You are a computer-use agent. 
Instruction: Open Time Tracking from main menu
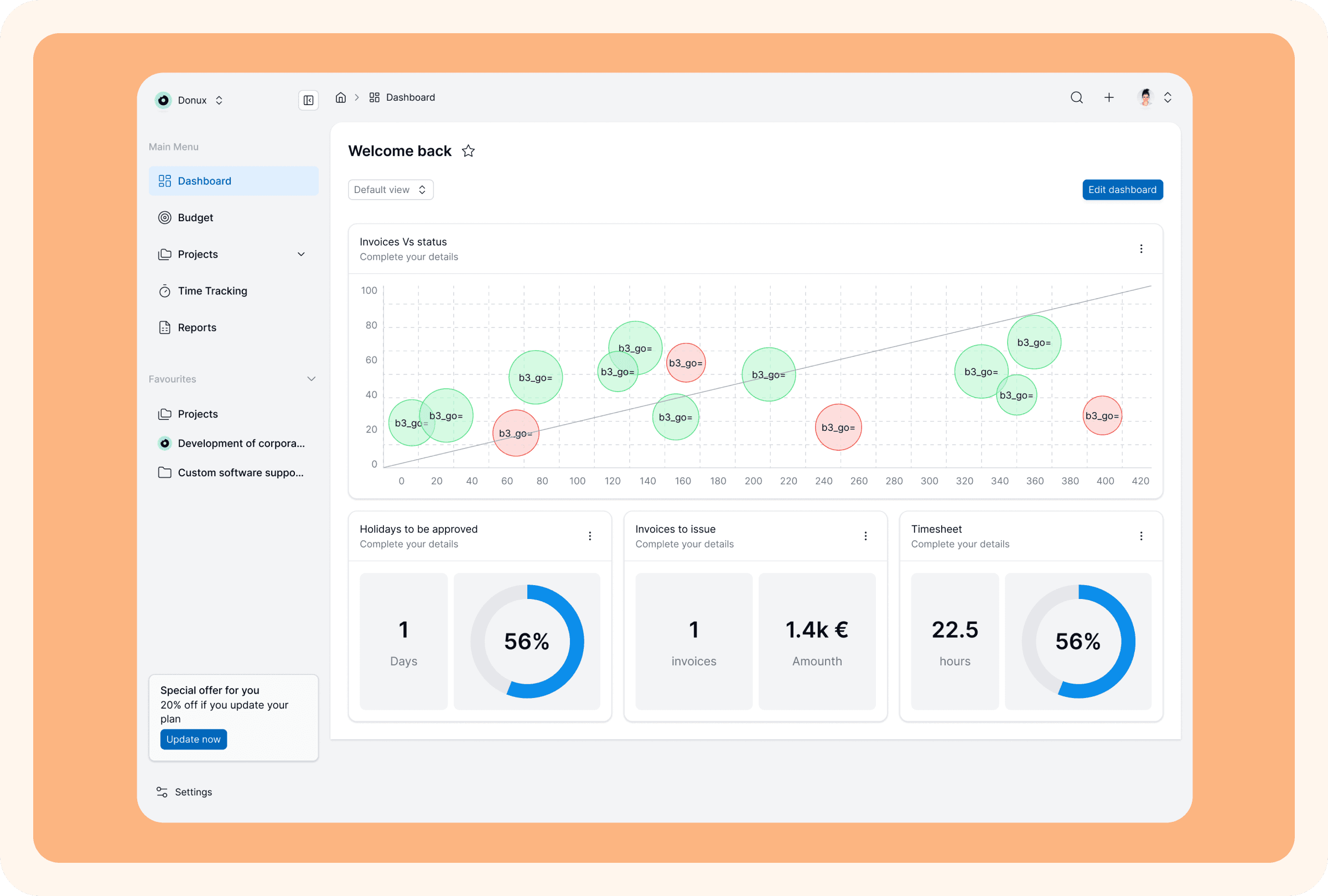(212, 291)
